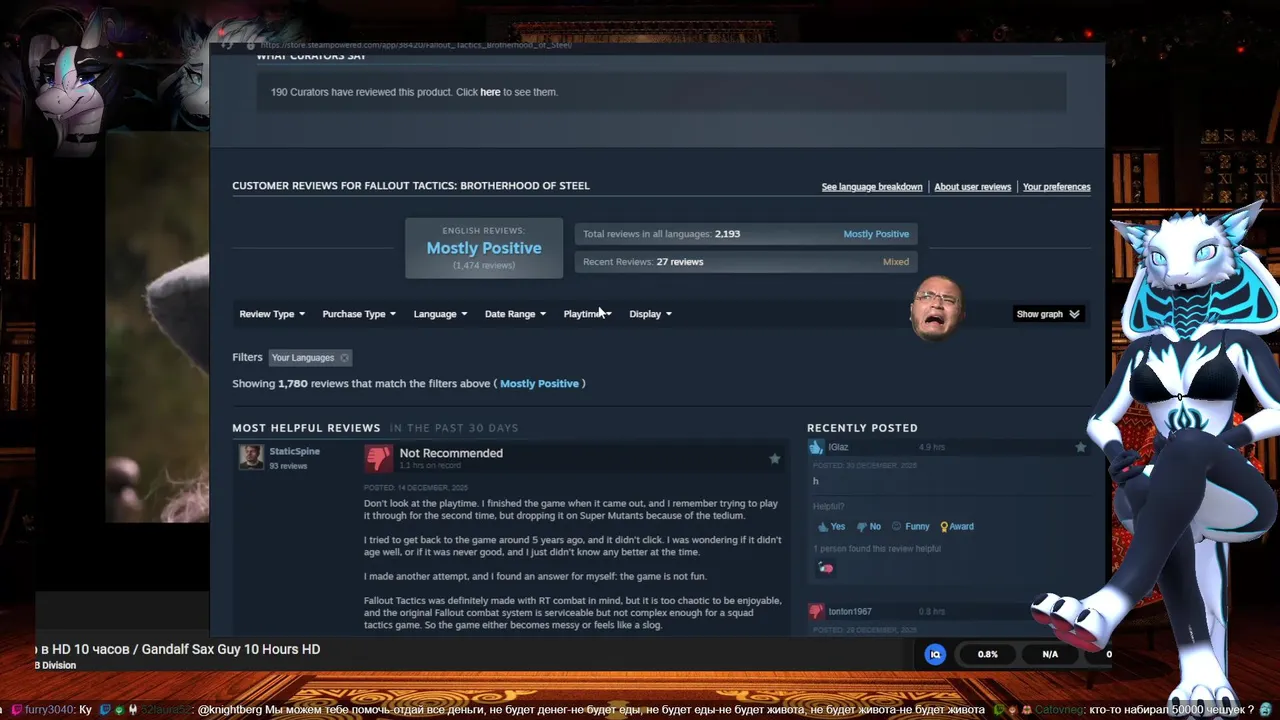The width and height of the screenshot is (1280, 720).
Task: Open the Playtime filter dropdown
Action: pyautogui.click(x=587, y=314)
